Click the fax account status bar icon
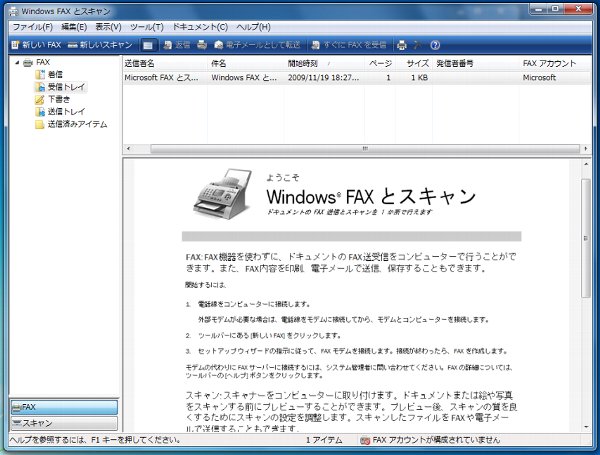 [365, 440]
